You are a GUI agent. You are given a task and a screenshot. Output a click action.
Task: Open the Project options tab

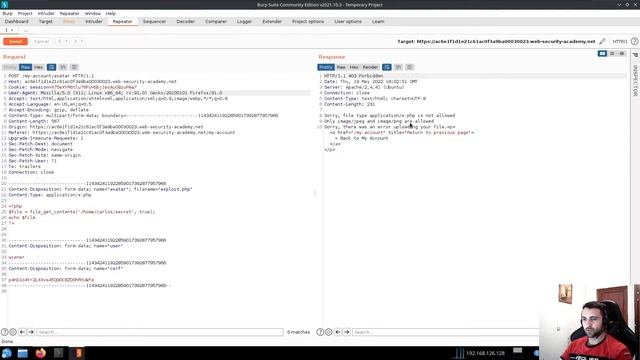[308, 21]
